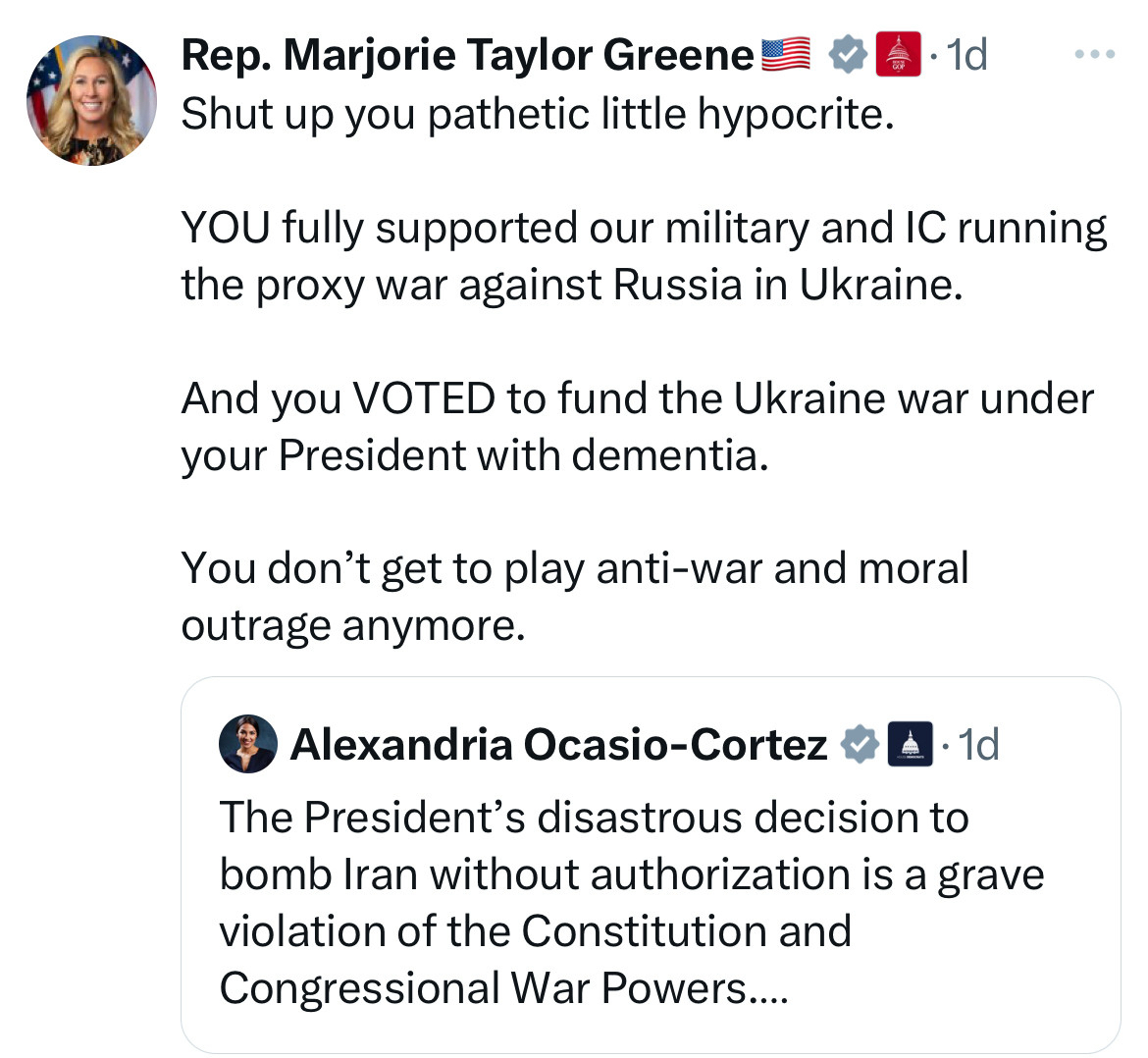The height and width of the screenshot is (1058, 1148).
Task: Open the three-dot more options menu
Action: coord(1094,55)
